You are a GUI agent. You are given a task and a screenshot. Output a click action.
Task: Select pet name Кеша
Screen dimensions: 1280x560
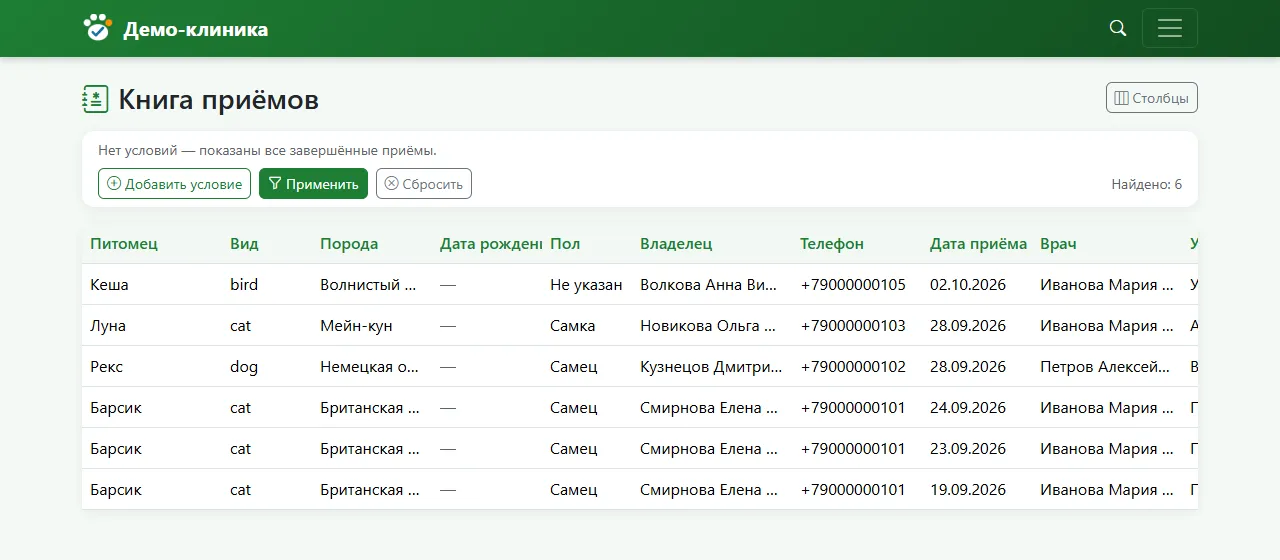[x=109, y=285]
